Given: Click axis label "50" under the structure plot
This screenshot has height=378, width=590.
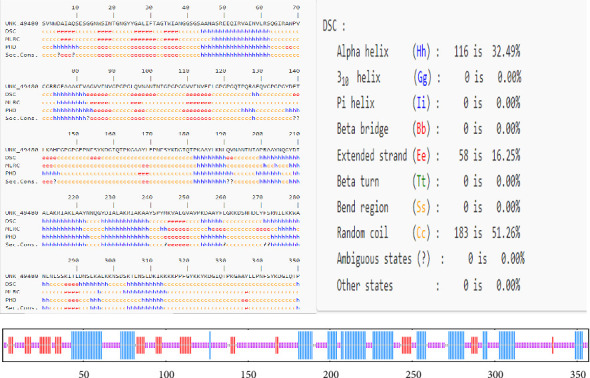Looking at the screenshot, I should coord(84,373).
